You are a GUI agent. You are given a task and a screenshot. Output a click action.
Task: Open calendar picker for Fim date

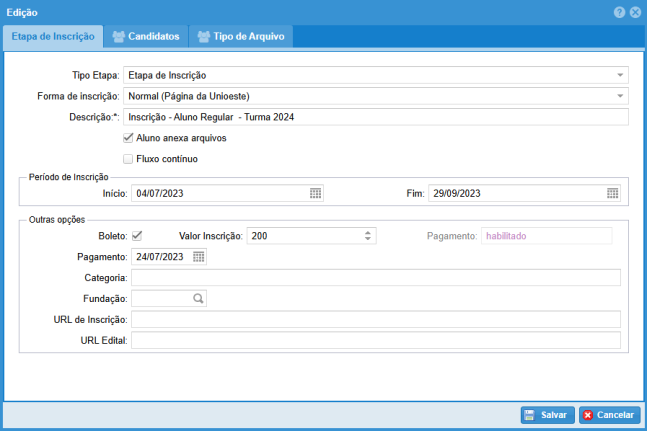pos(612,194)
